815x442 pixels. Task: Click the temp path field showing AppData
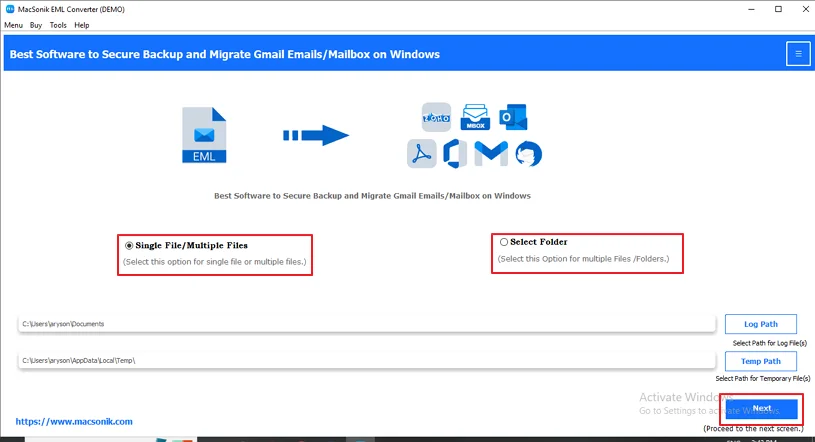[367, 360]
